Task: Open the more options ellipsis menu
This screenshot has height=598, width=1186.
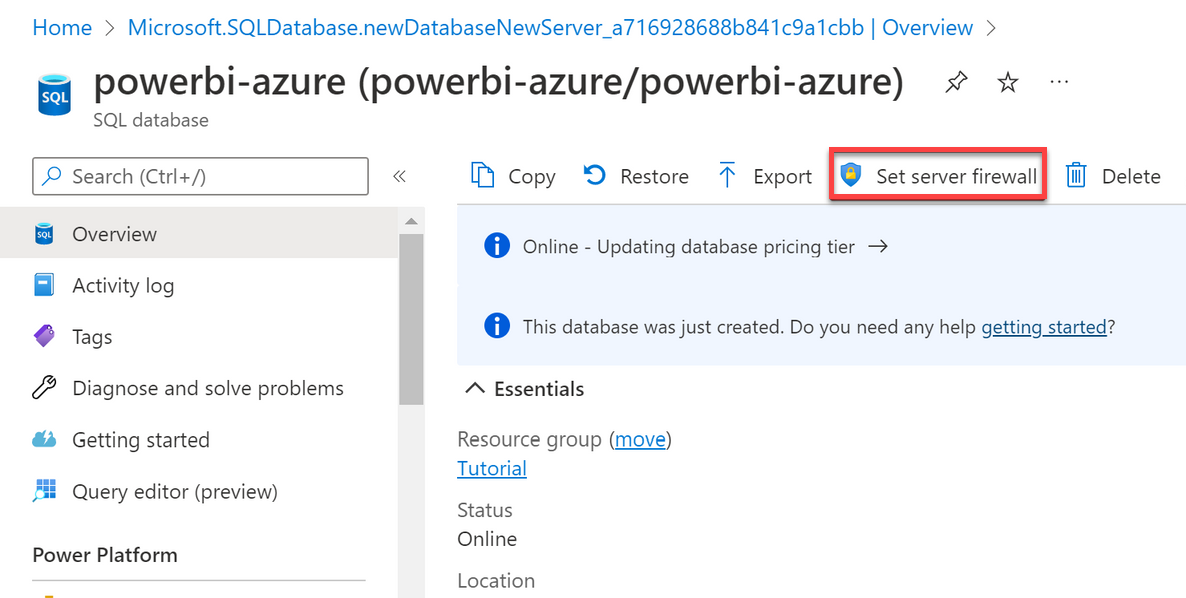Action: 1059,81
